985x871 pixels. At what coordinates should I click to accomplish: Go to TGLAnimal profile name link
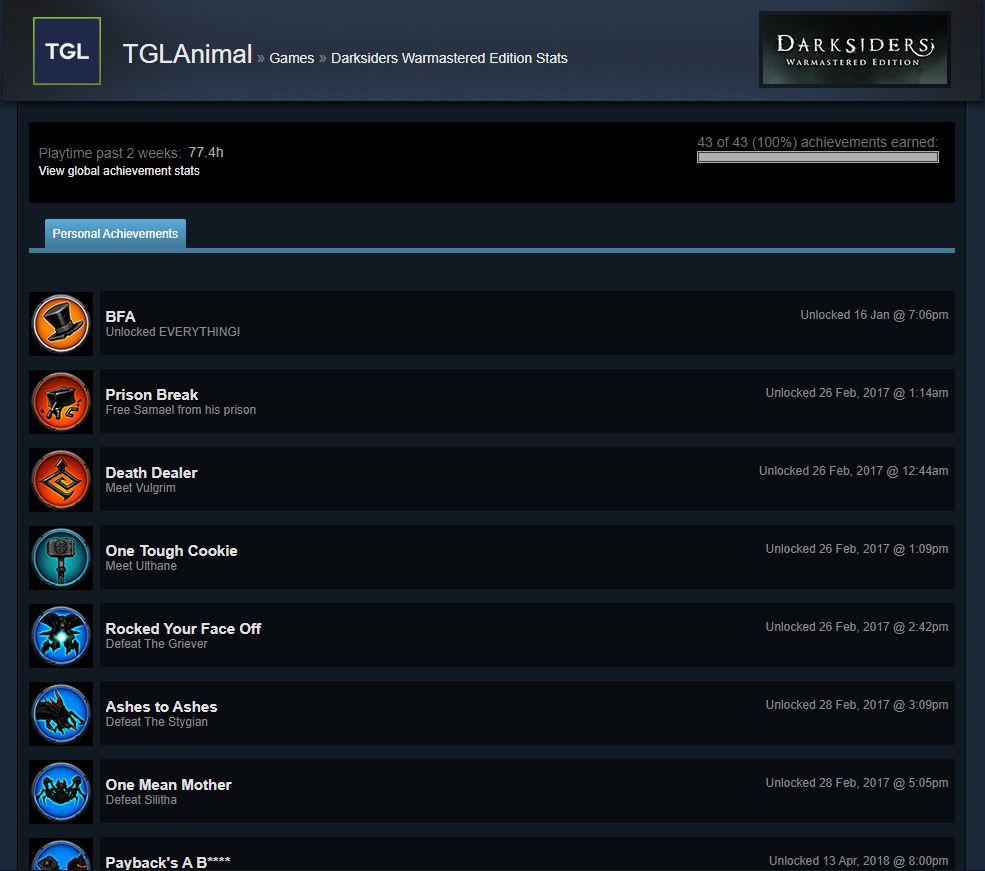pos(187,55)
